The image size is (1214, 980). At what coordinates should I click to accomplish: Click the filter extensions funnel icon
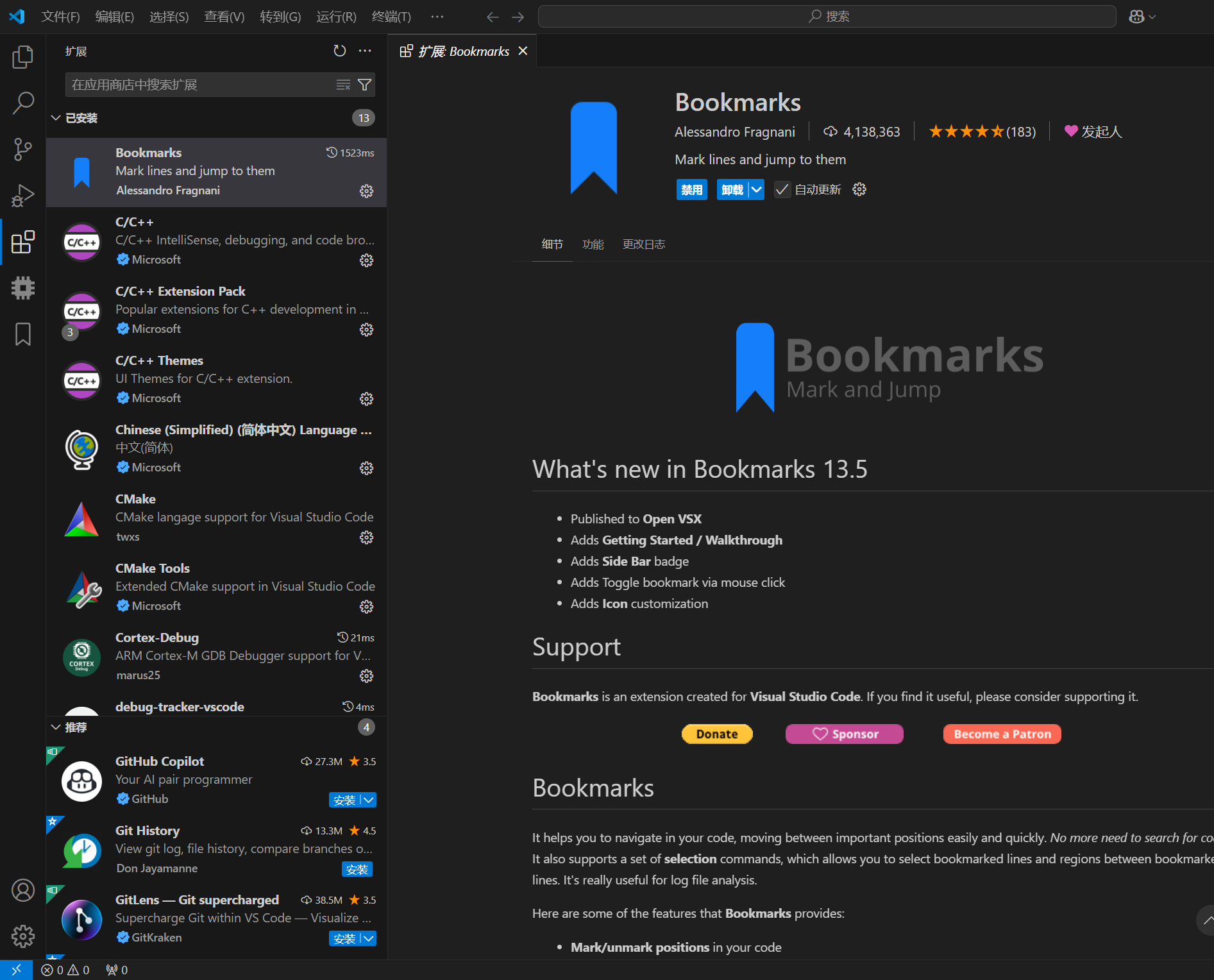coord(364,85)
